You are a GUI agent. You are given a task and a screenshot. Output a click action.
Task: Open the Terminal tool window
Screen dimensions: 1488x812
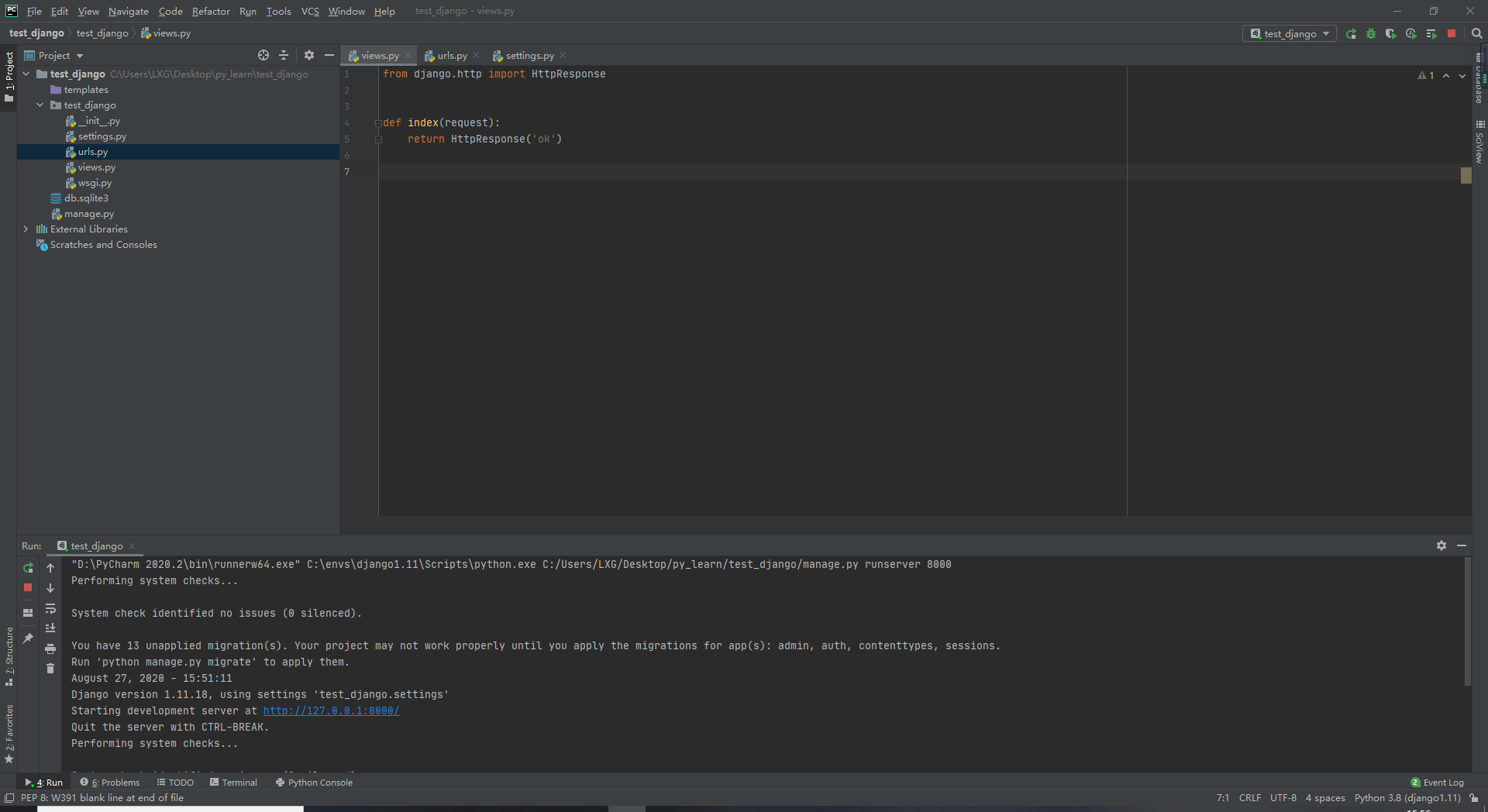click(x=233, y=783)
